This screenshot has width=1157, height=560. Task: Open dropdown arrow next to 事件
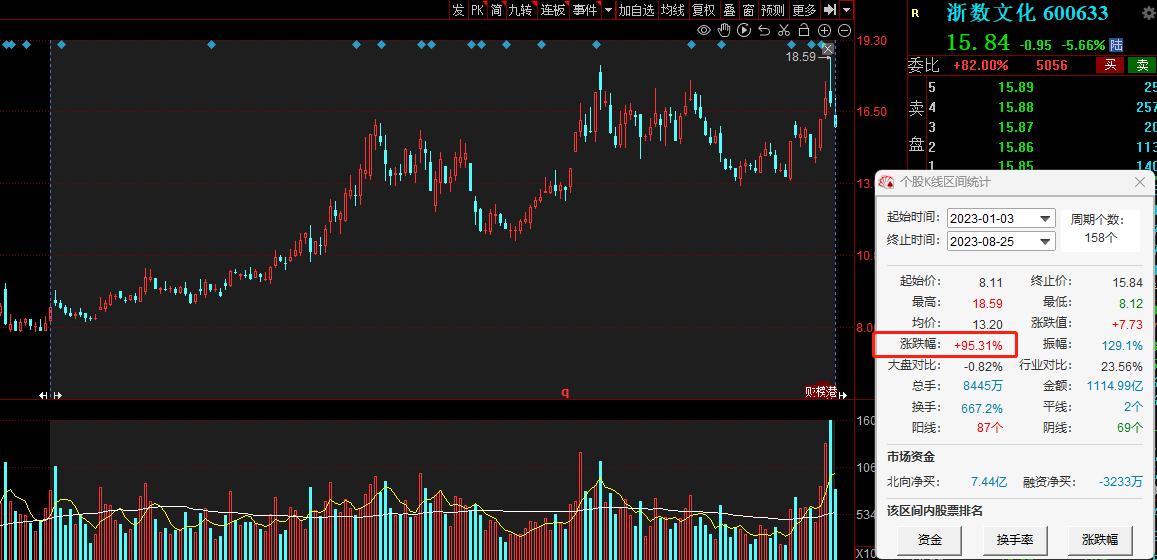pyautogui.click(x=608, y=10)
